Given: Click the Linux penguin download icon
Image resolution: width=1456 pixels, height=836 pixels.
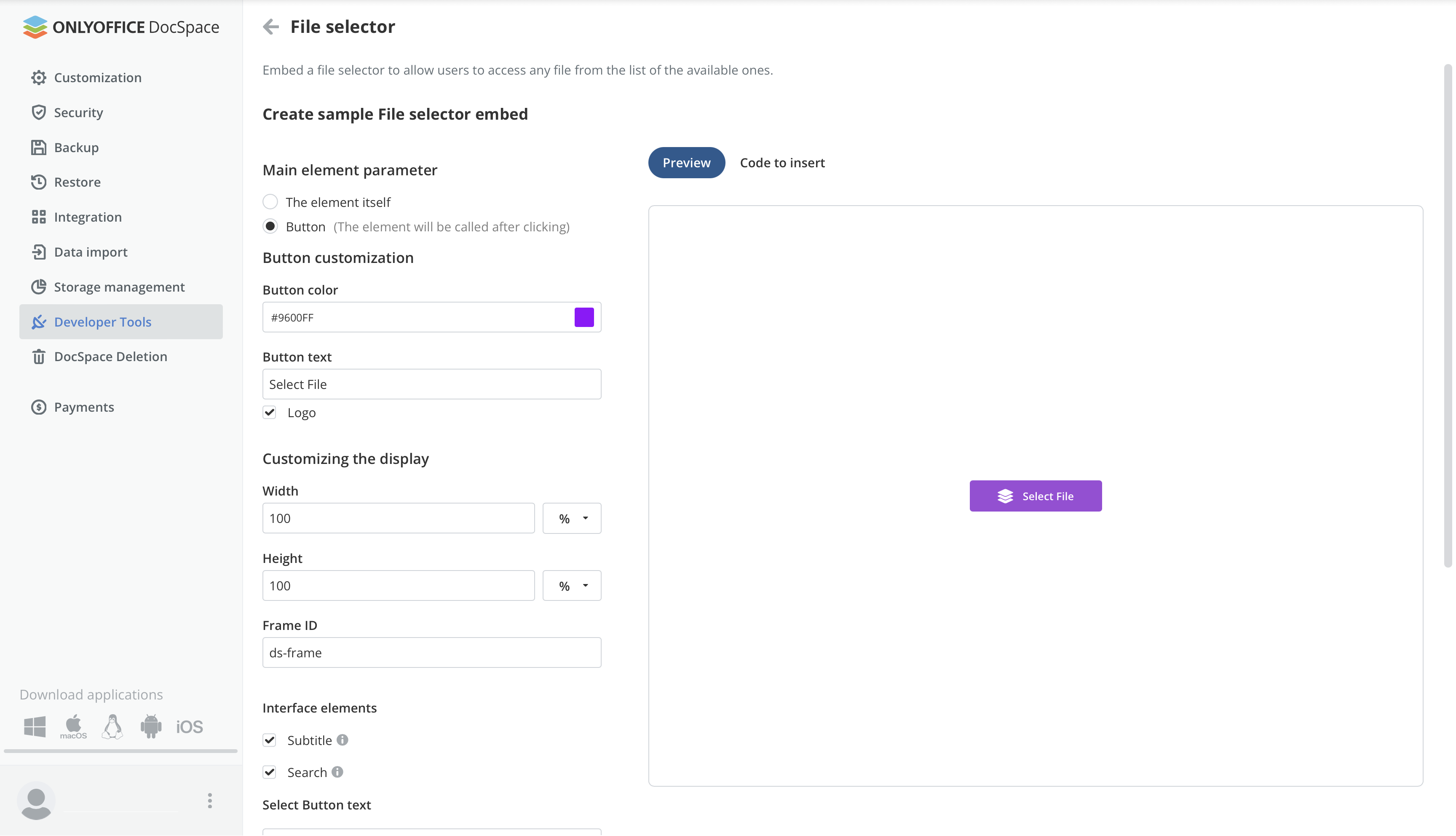Looking at the screenshot, I should (112, 726).
